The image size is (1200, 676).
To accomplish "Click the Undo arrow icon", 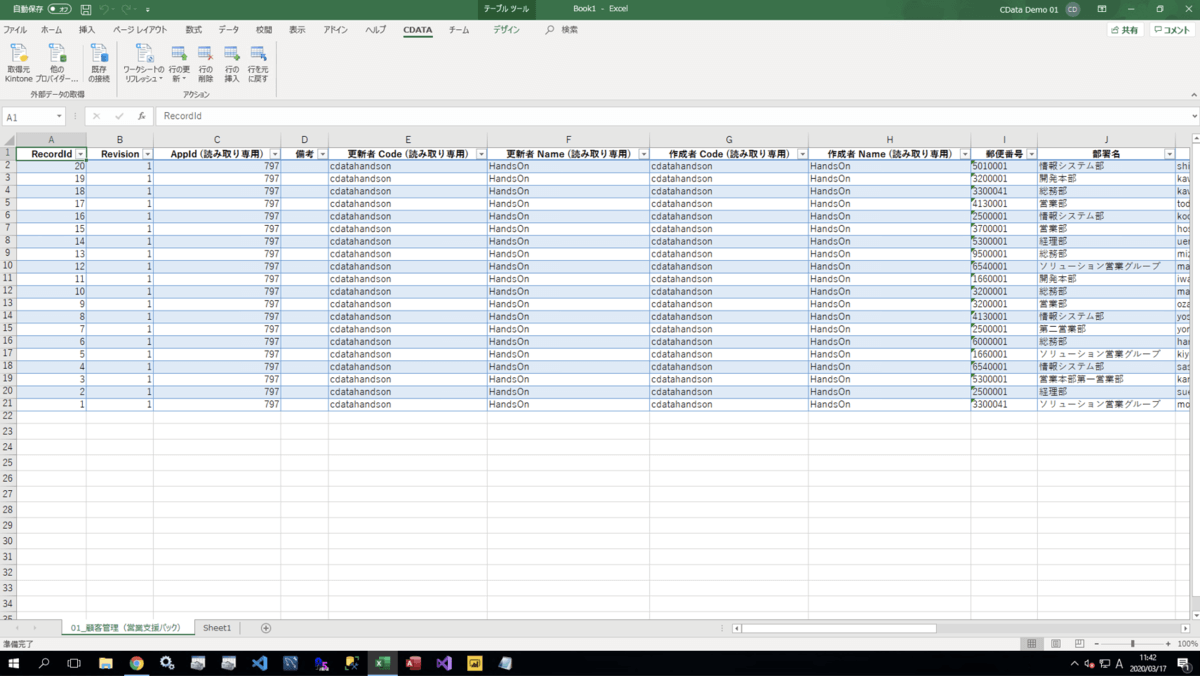I will click(106, 9).
